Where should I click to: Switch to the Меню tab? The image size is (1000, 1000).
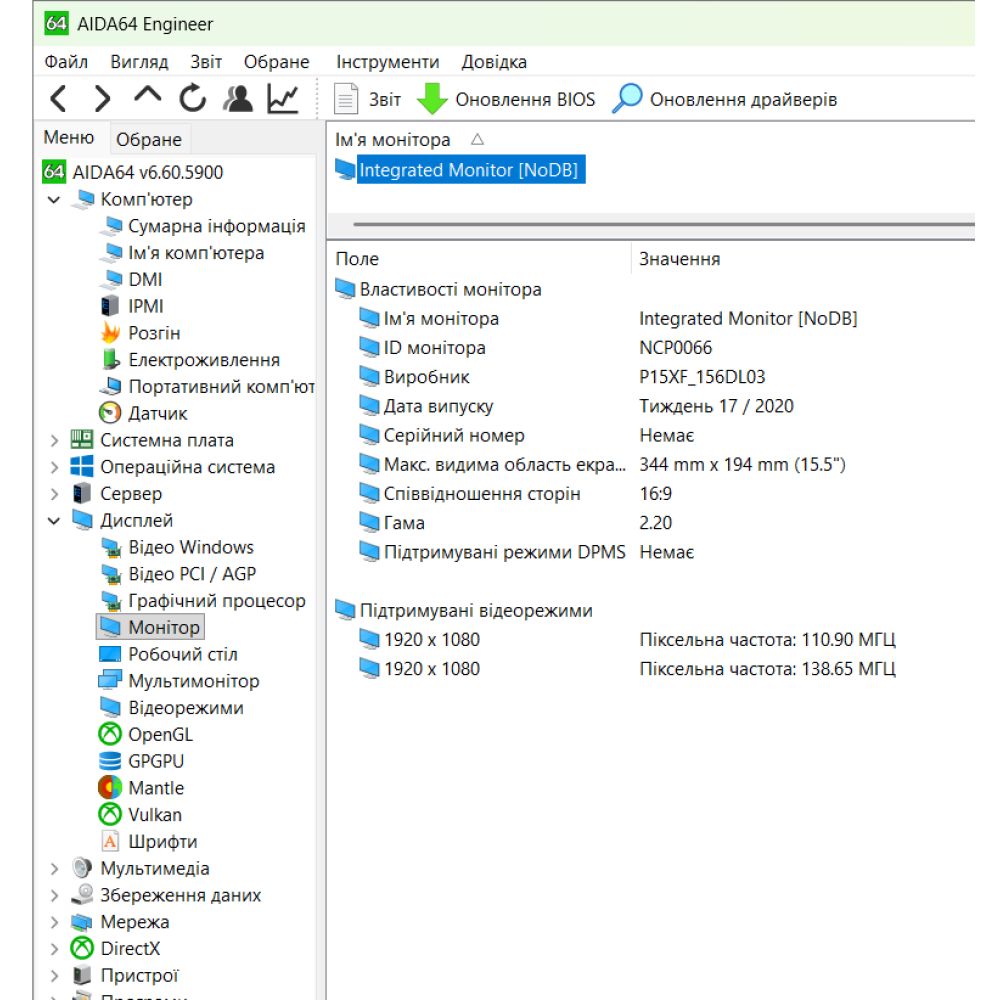tap(68, 138)
